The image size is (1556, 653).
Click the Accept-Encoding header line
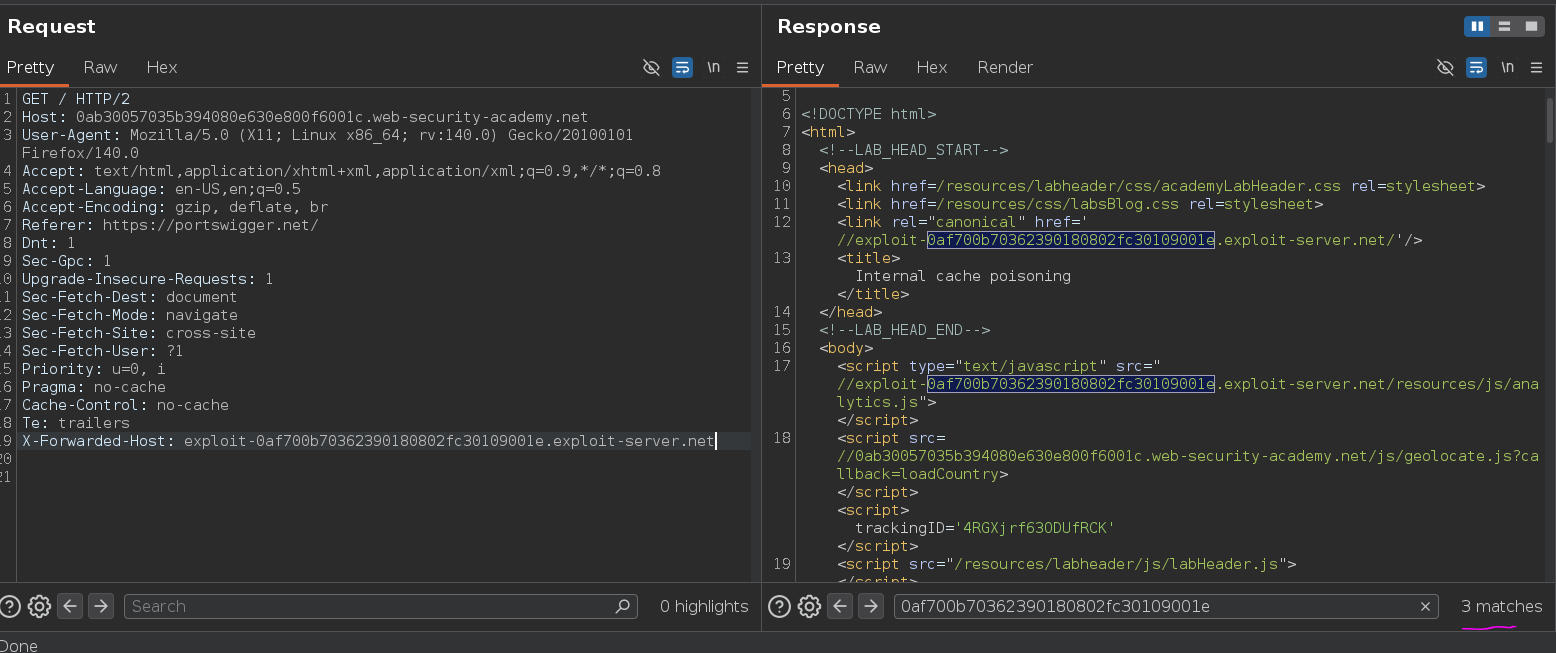175,207
